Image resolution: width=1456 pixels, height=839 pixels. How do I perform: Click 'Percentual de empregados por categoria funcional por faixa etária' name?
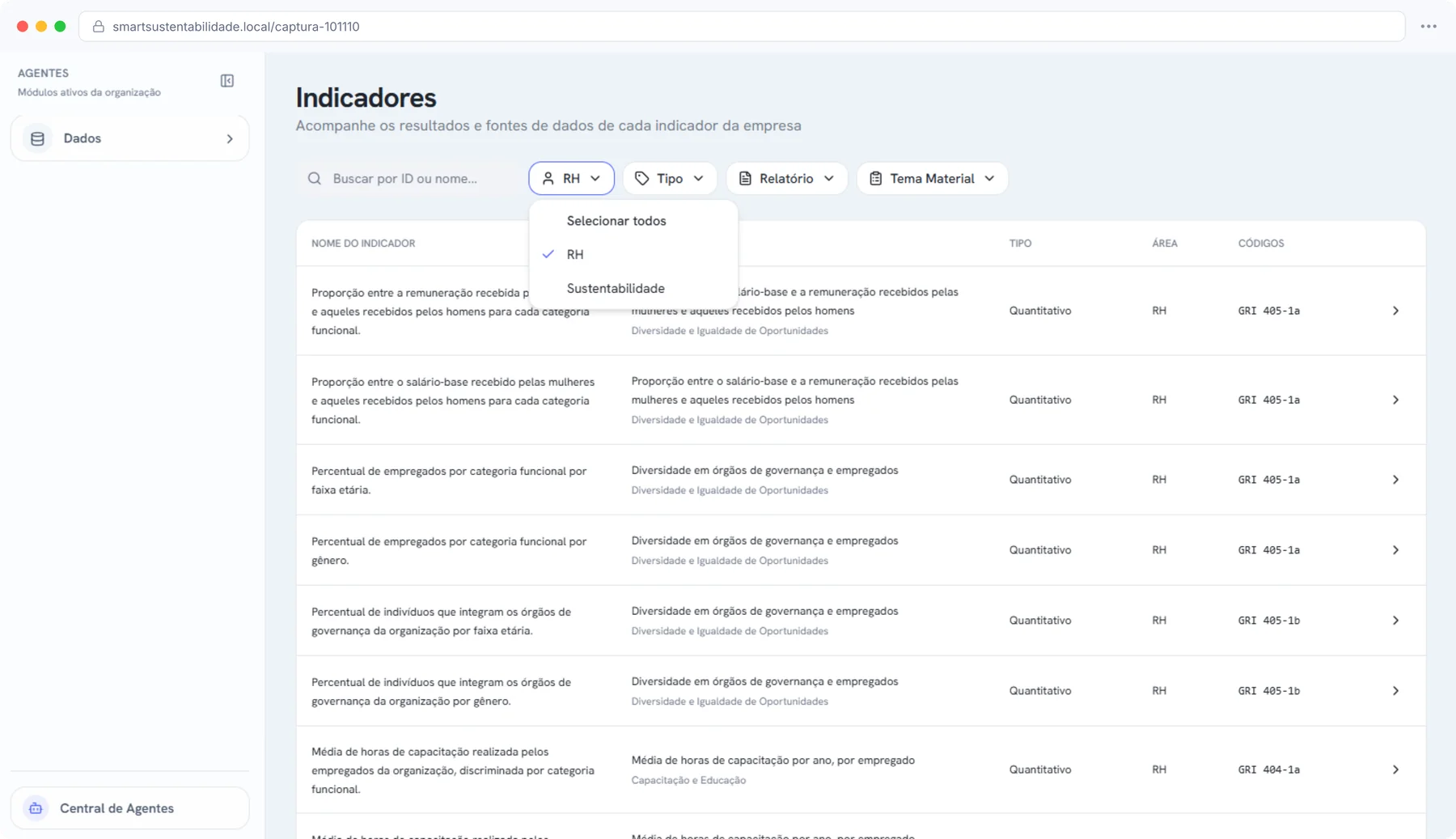449,481
